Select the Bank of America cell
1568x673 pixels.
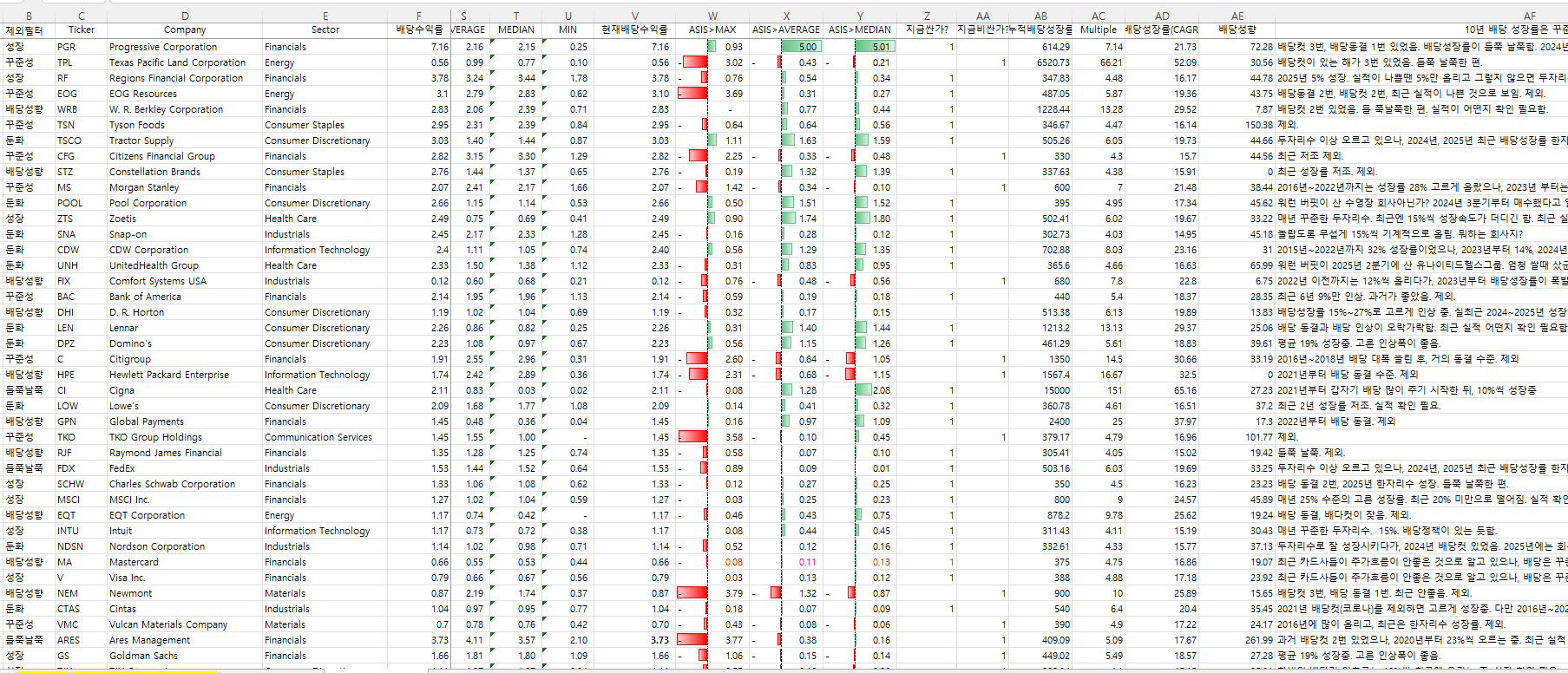(x=185, y=297)
